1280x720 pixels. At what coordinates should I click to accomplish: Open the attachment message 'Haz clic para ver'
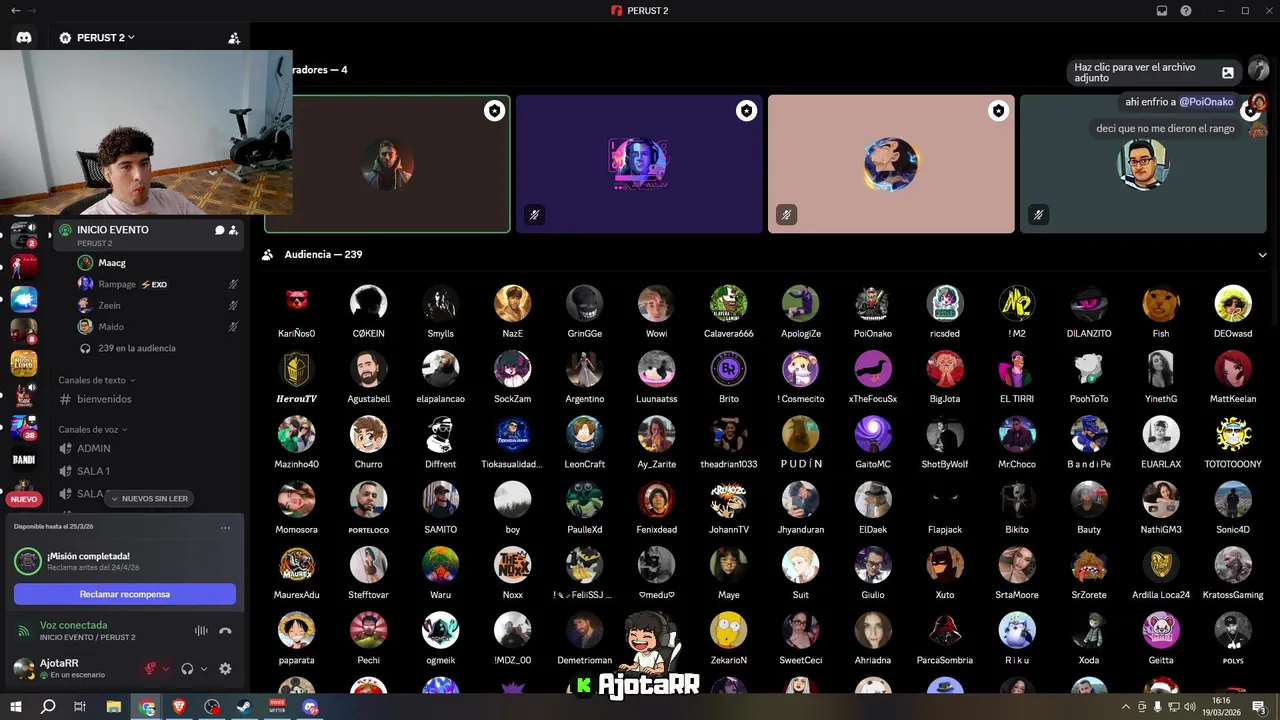1155,72
